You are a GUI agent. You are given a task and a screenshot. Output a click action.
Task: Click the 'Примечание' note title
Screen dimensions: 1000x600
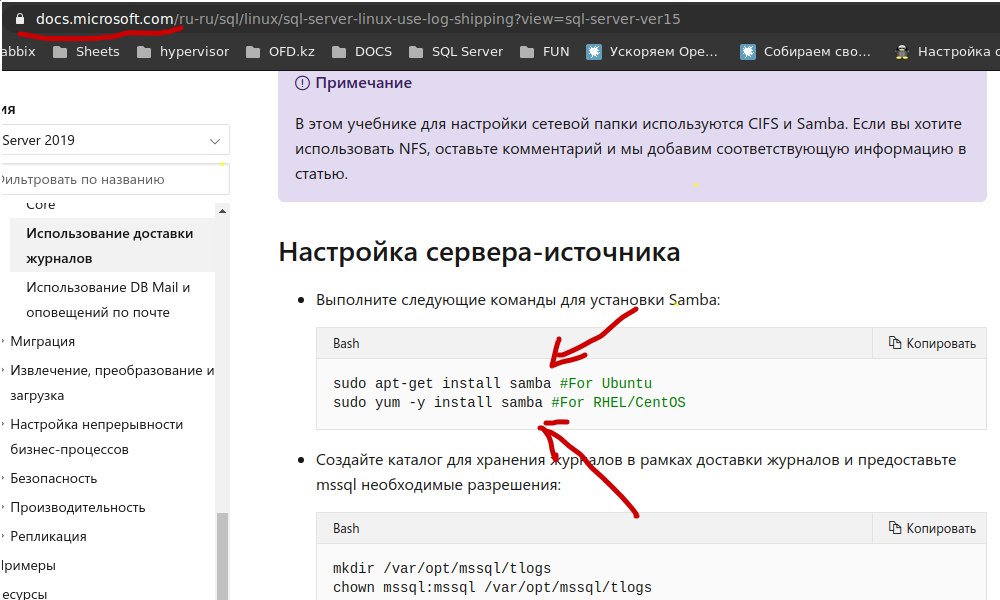click(x=364, y=83)
